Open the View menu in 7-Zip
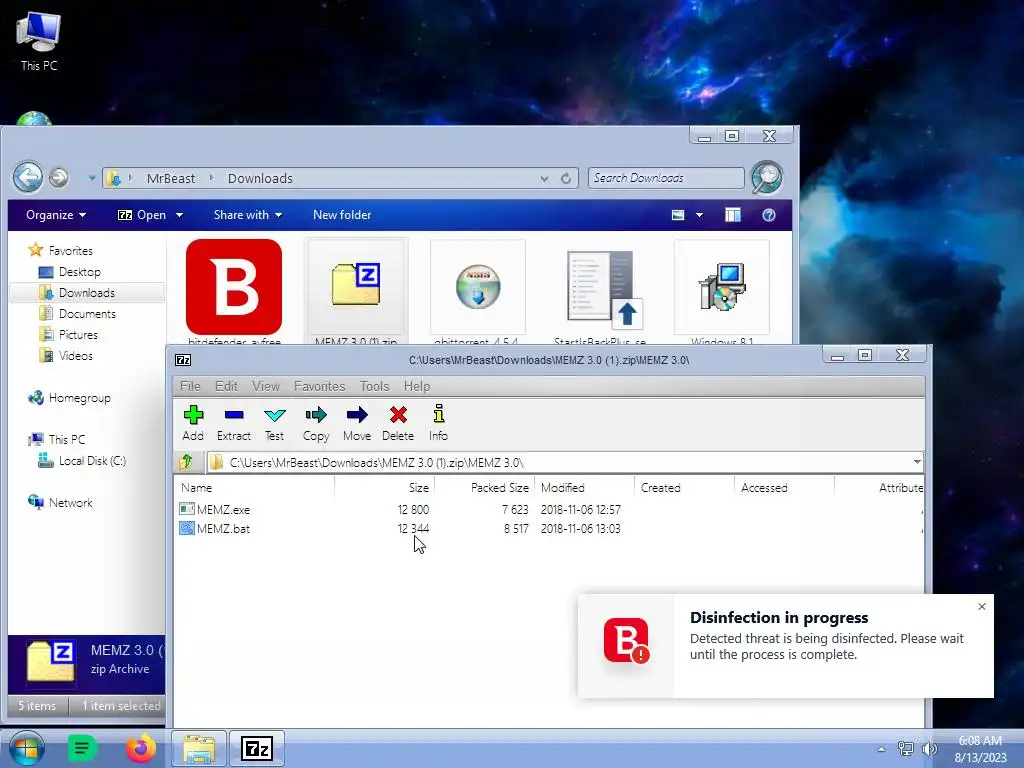This screenshot has height=768, width=1024. coord(266,386)
